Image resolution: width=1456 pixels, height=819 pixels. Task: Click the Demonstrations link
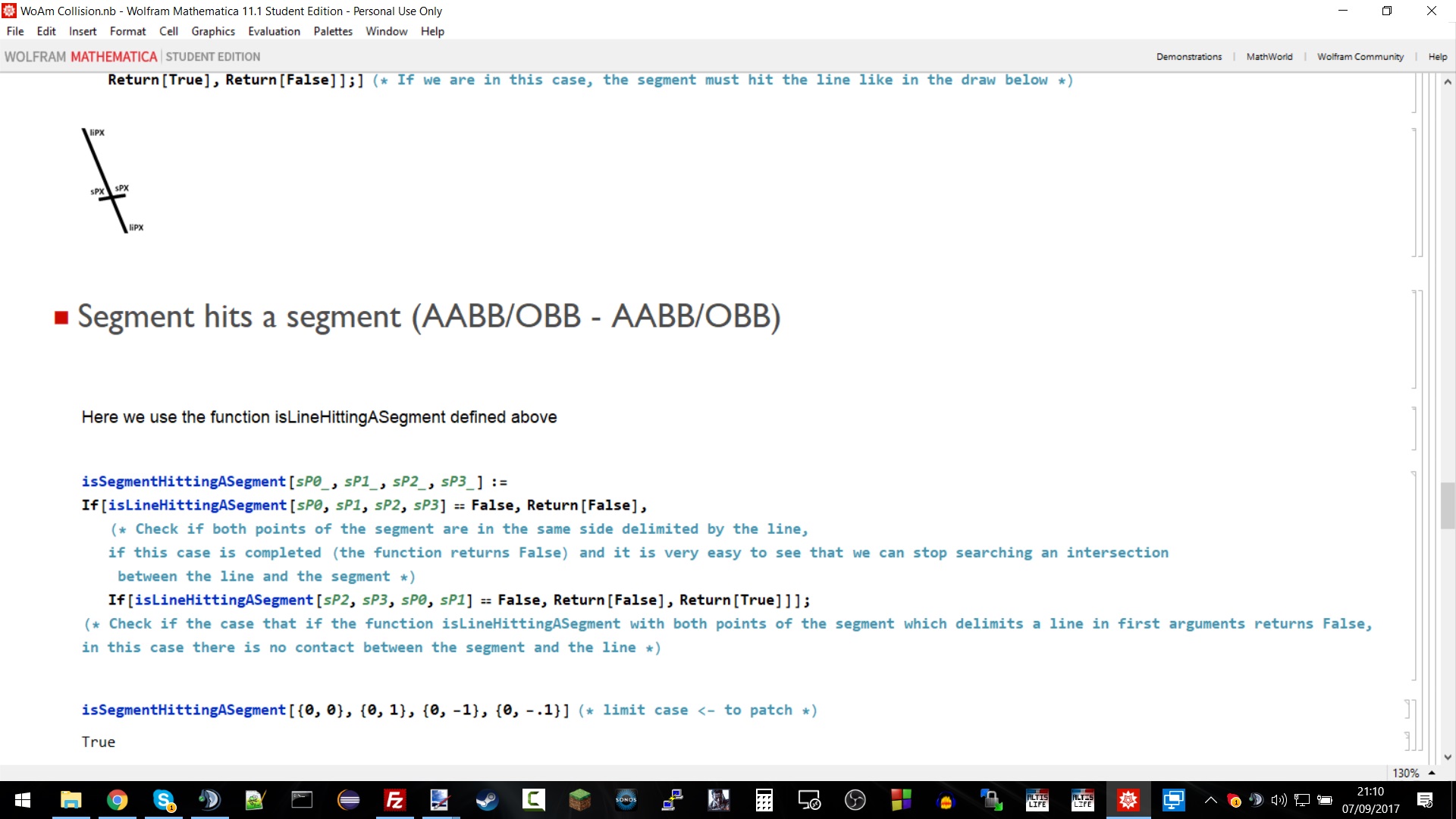(x=1188, y=57)
